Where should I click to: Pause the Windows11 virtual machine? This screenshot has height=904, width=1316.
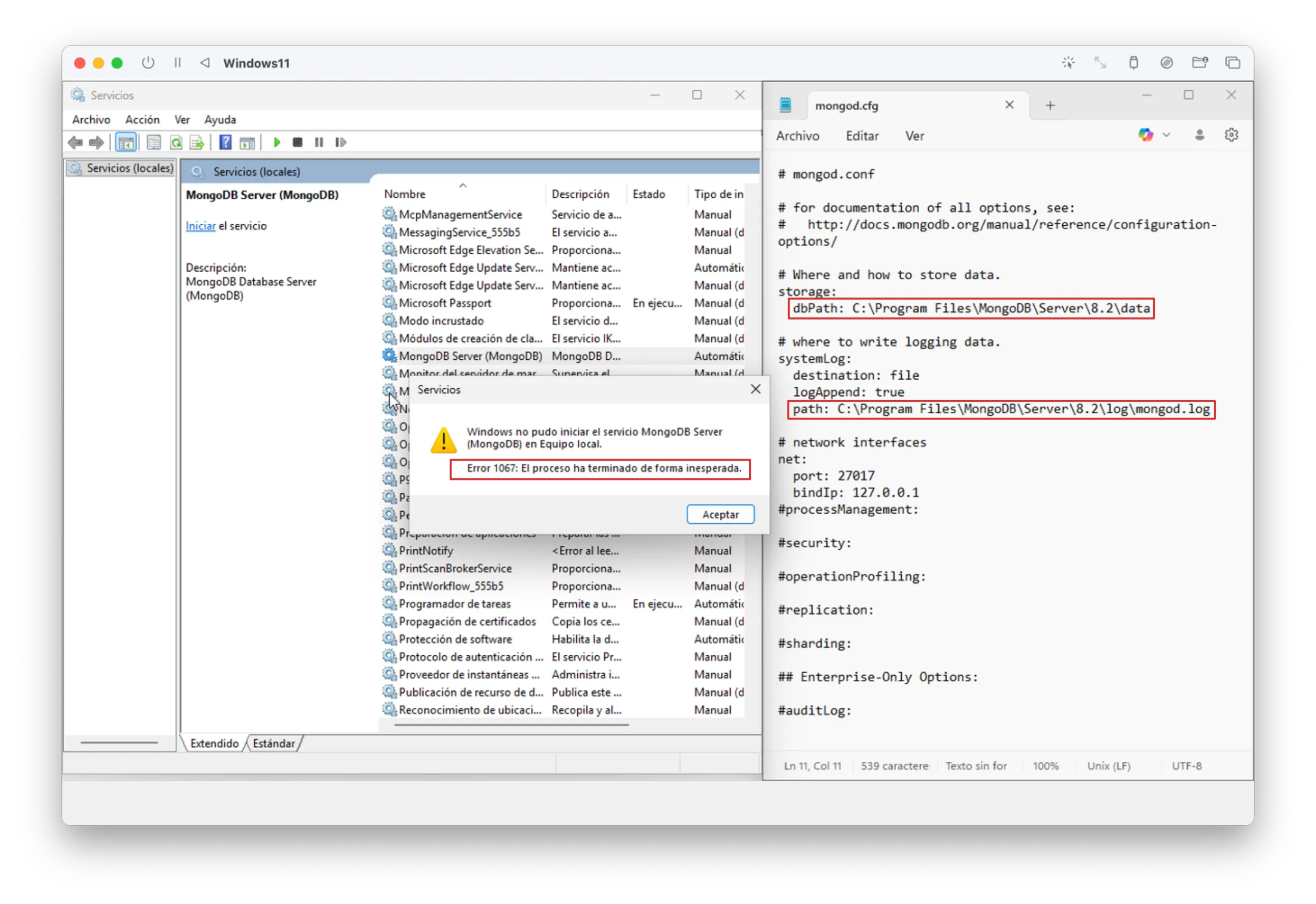tap(177, 63)
